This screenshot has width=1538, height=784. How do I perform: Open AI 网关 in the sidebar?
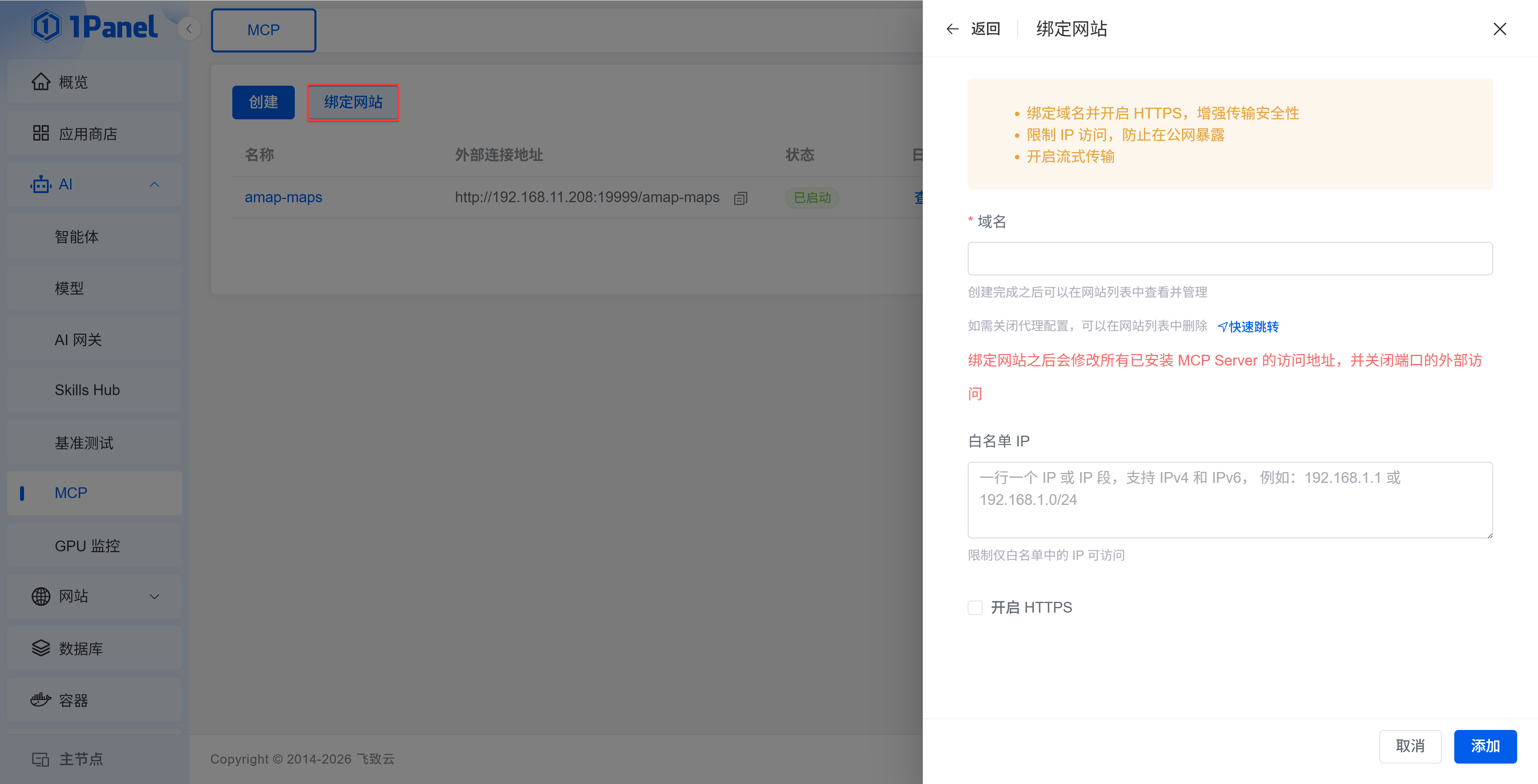pos(95,340)
